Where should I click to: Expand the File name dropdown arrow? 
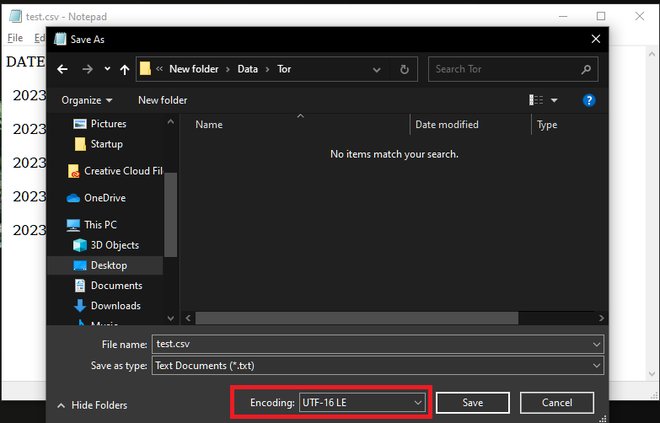596,344
